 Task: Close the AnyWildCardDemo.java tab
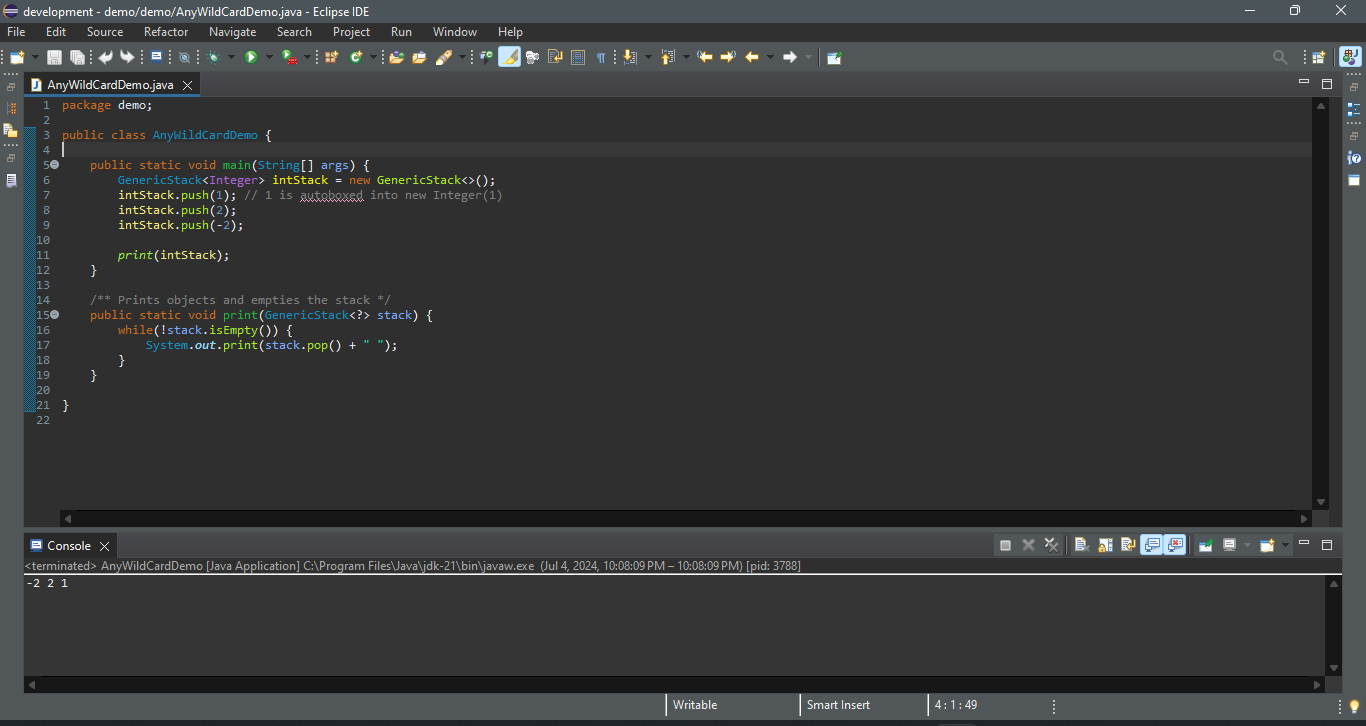click(187, 86)
